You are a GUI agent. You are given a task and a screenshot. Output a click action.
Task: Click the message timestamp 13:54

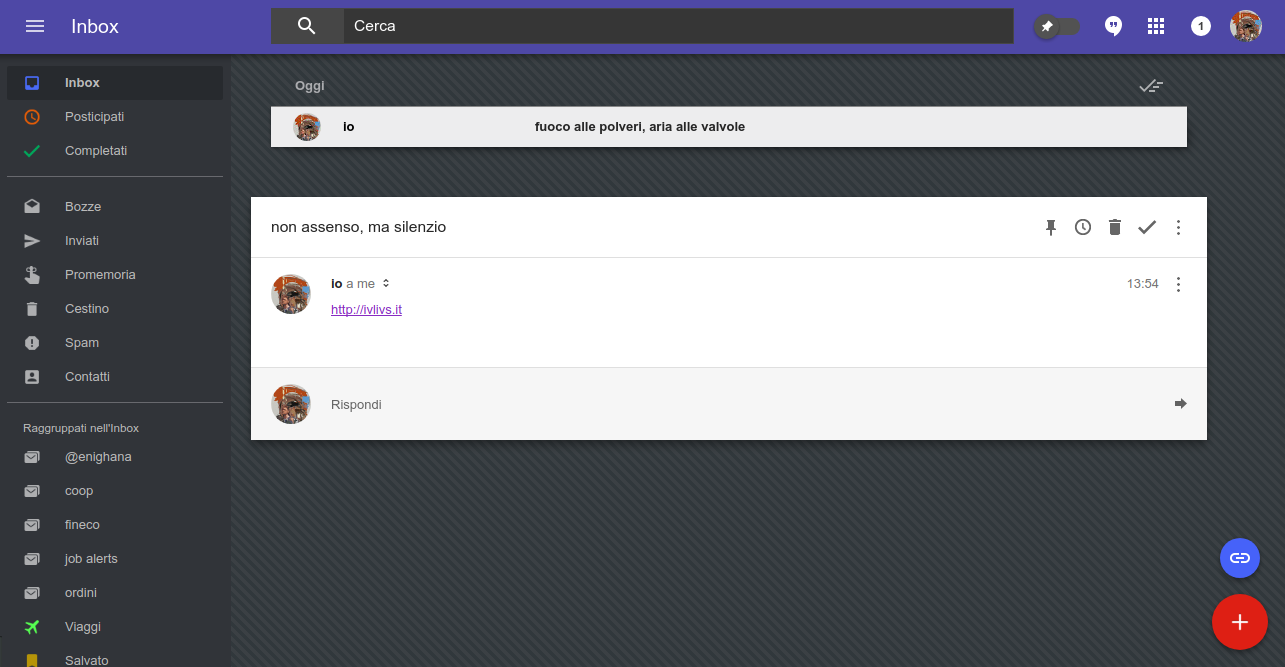1143,284
